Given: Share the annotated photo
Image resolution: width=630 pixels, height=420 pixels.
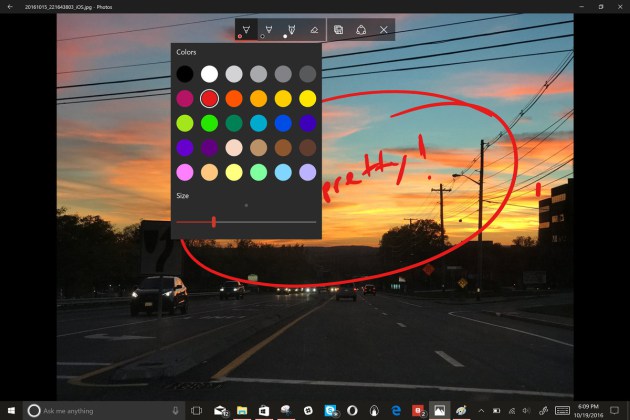Looking at the screenshot, I should pos(361,30).
